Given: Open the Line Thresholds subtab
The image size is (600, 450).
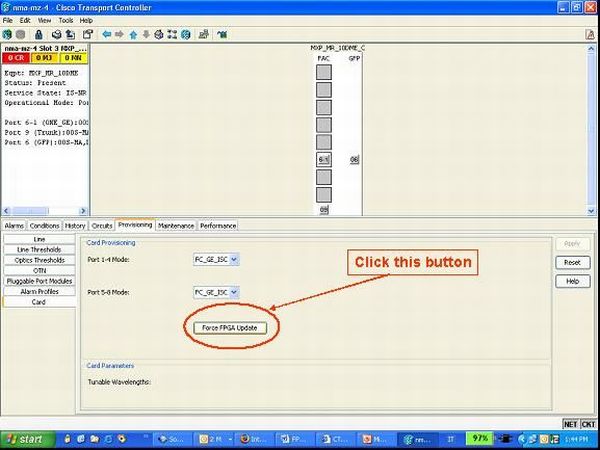Looking at the screenshot, I should pos(39,249).
